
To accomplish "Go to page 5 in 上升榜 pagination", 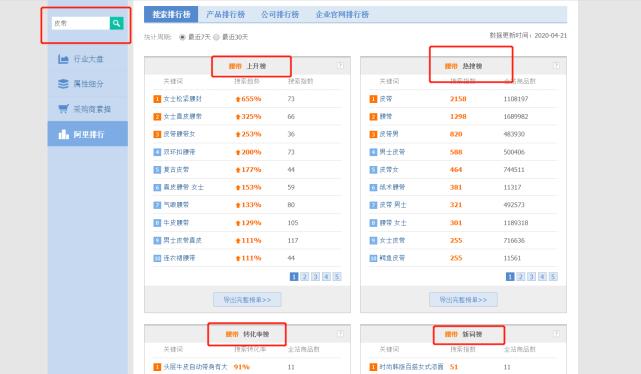I will tap(337, 277).
